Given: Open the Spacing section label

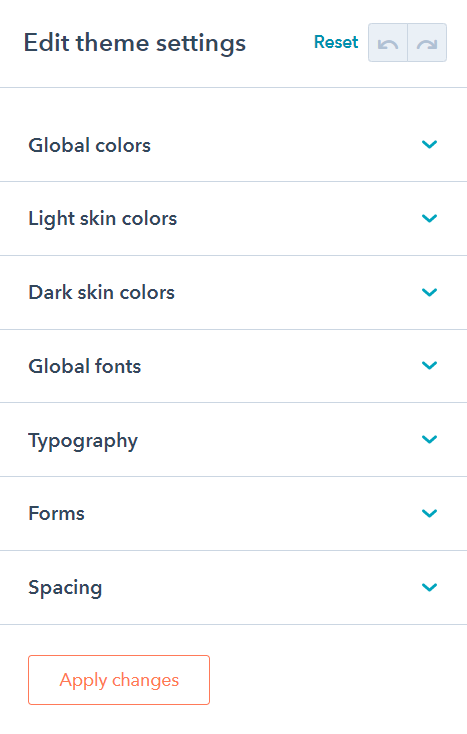Looking at the screenshot, I should pos(65,588).
